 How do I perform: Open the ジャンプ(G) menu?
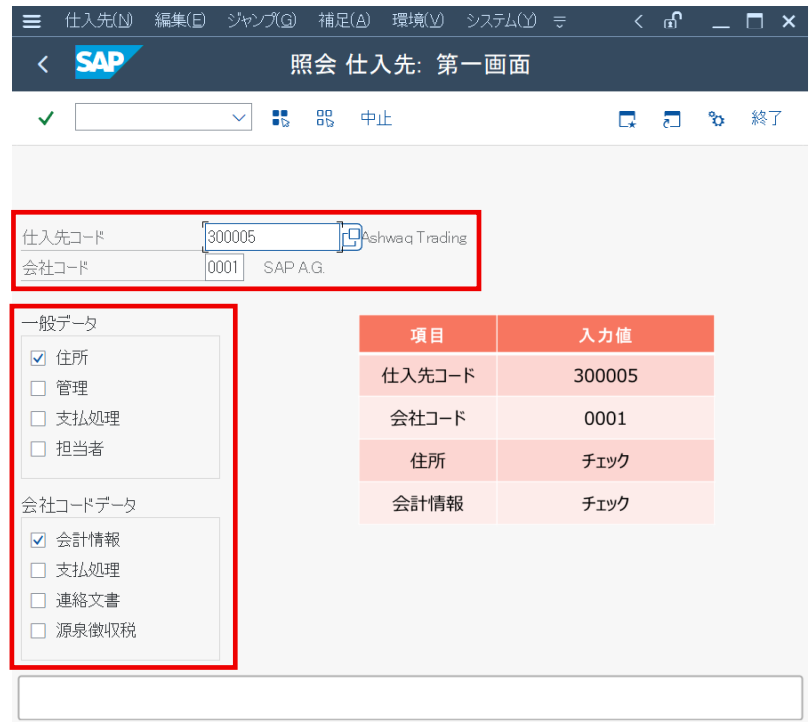[x=262, y=21]
